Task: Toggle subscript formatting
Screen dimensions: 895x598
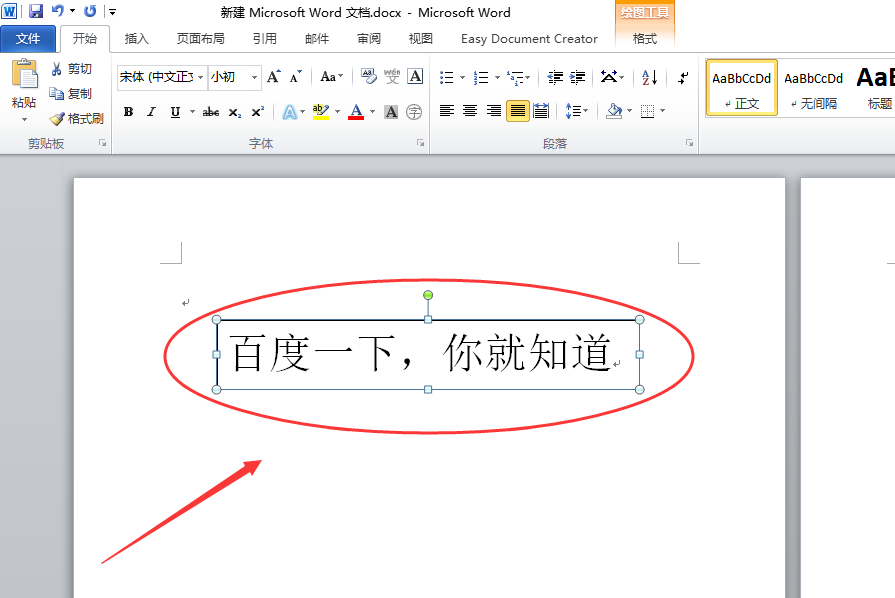Action: [x=235, y=112]
